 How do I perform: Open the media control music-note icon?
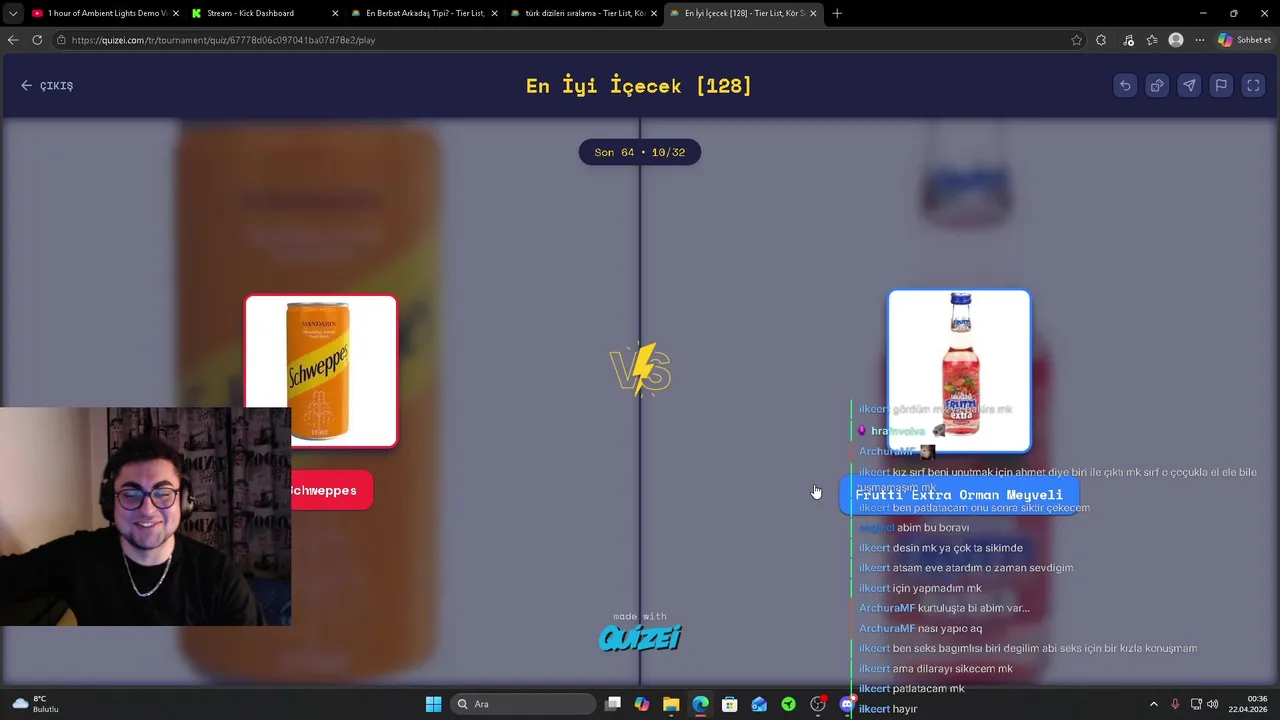point(1128,40)
